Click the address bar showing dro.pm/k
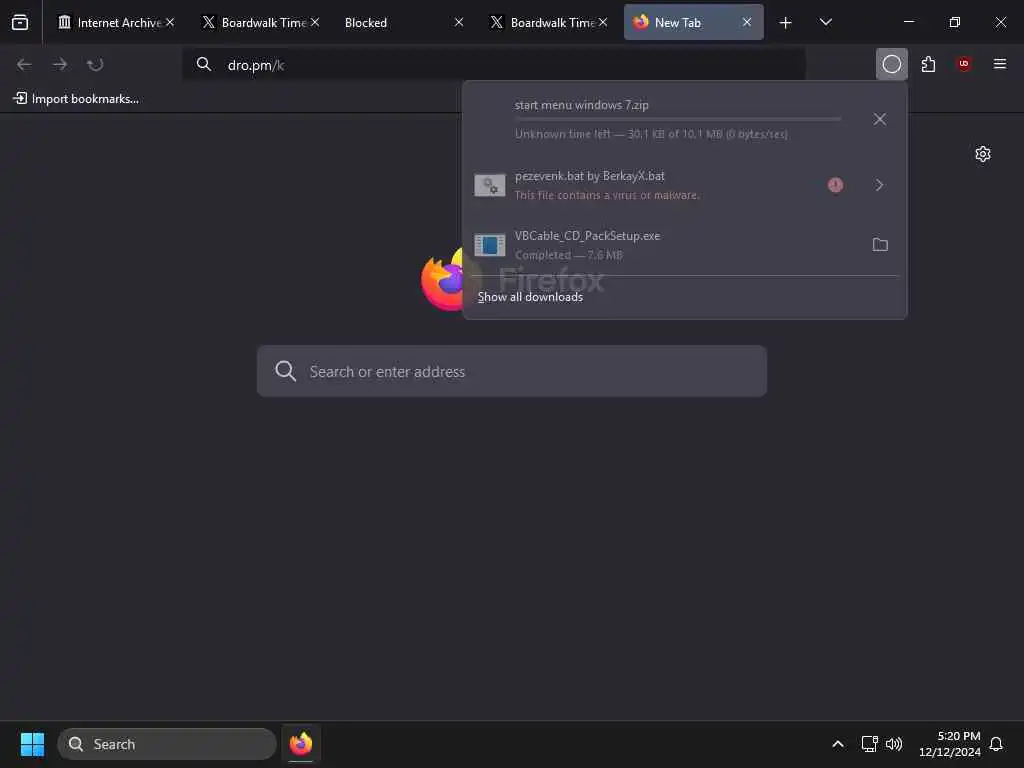The width and height of the screenshot is (1024, 768). 494,65
